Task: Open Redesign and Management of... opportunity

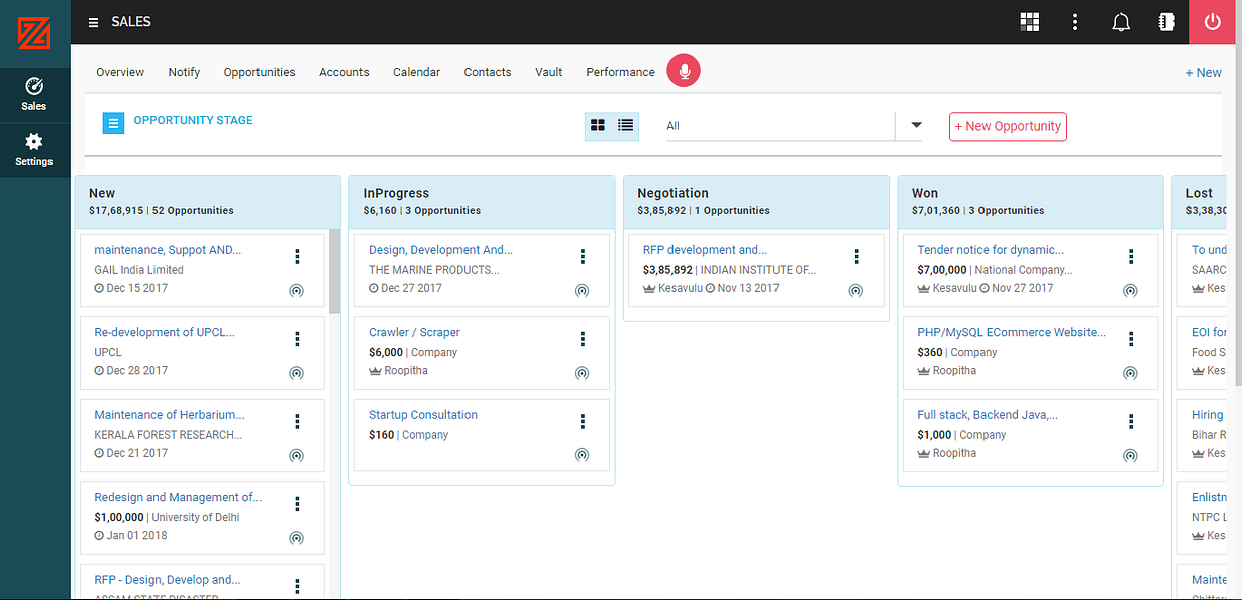Action: 178,497
